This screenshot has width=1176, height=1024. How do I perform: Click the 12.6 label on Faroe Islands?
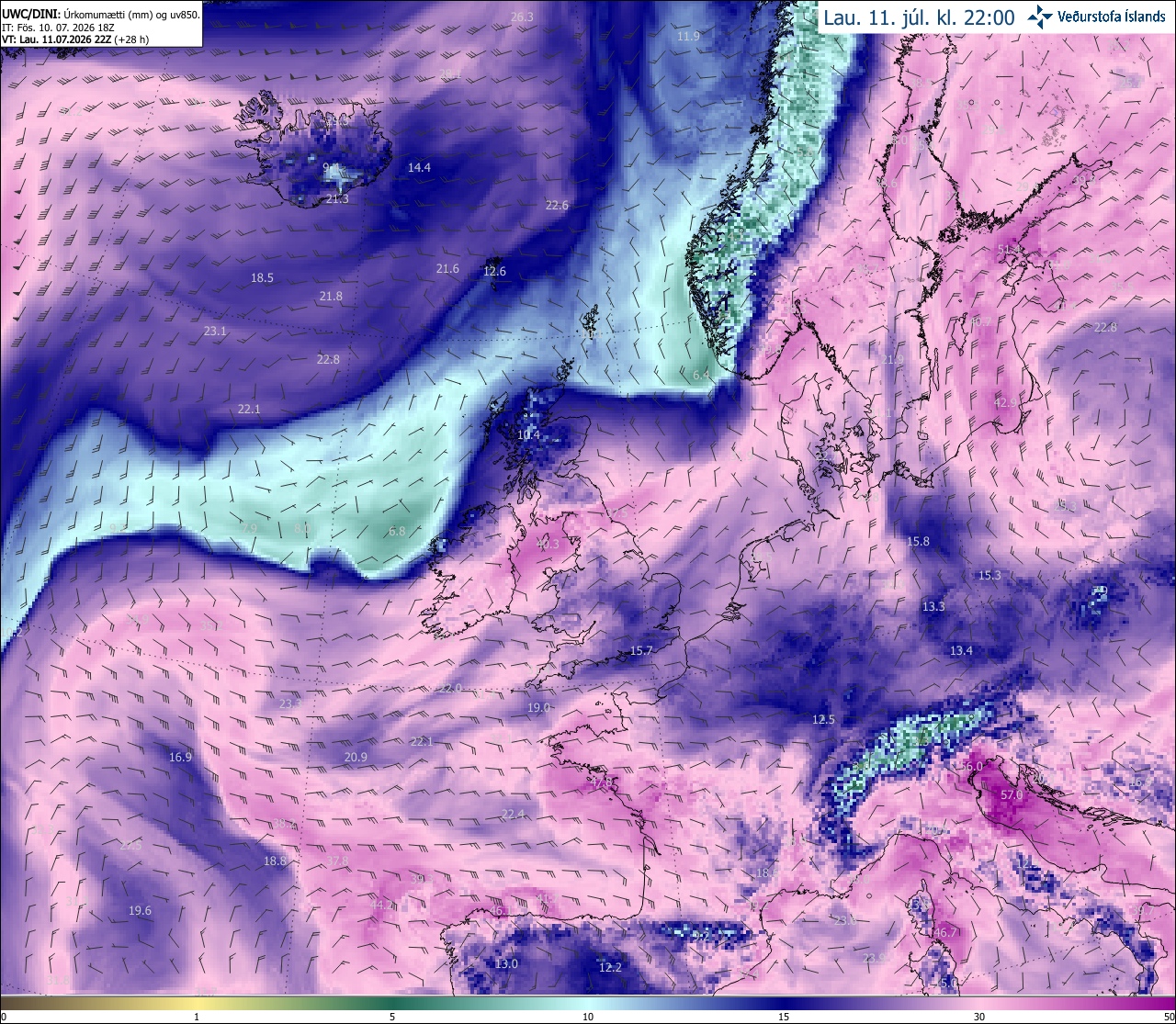coord(494,271)
